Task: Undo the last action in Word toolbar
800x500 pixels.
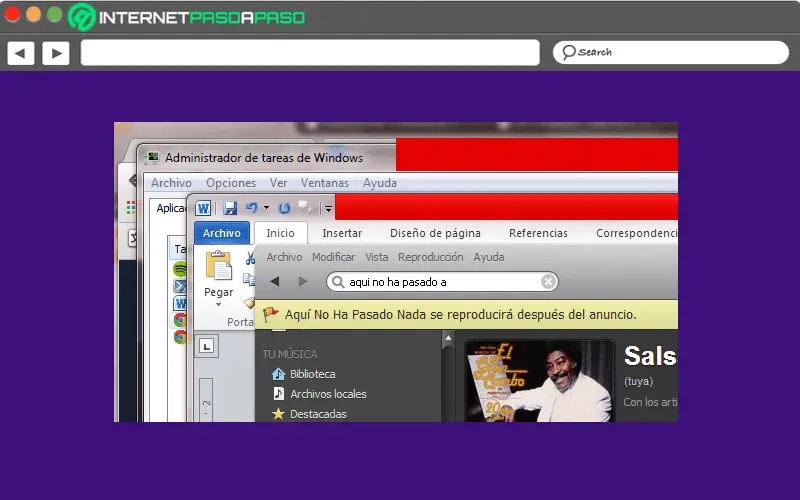Action: click(252, 208)
